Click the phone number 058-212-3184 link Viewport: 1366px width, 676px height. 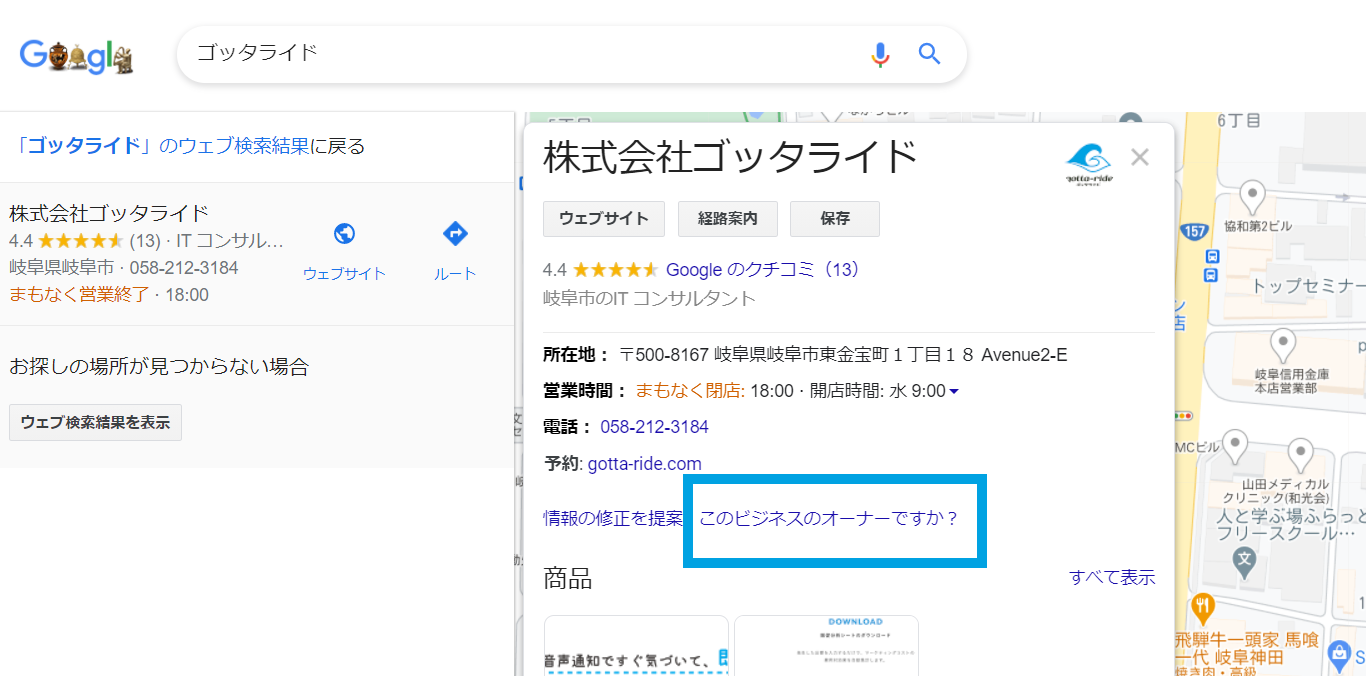pos(654,427)
